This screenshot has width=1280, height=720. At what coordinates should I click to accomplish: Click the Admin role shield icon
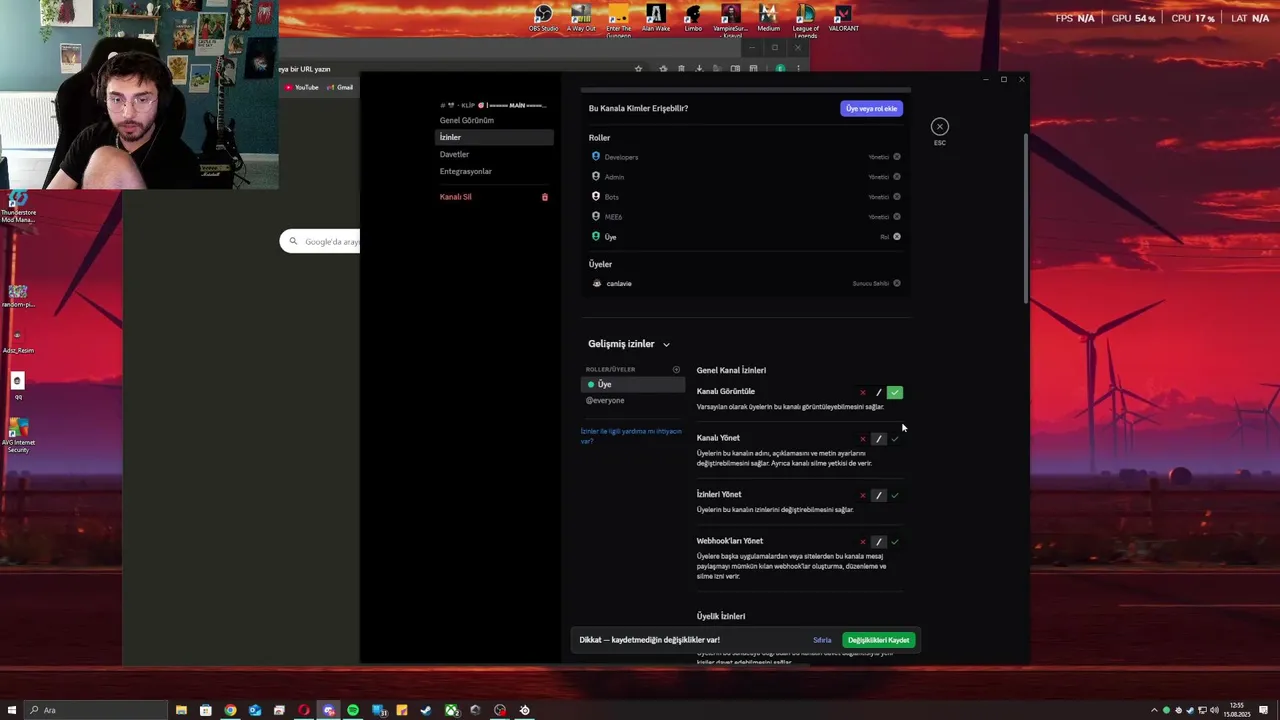[x=596, y=177]
